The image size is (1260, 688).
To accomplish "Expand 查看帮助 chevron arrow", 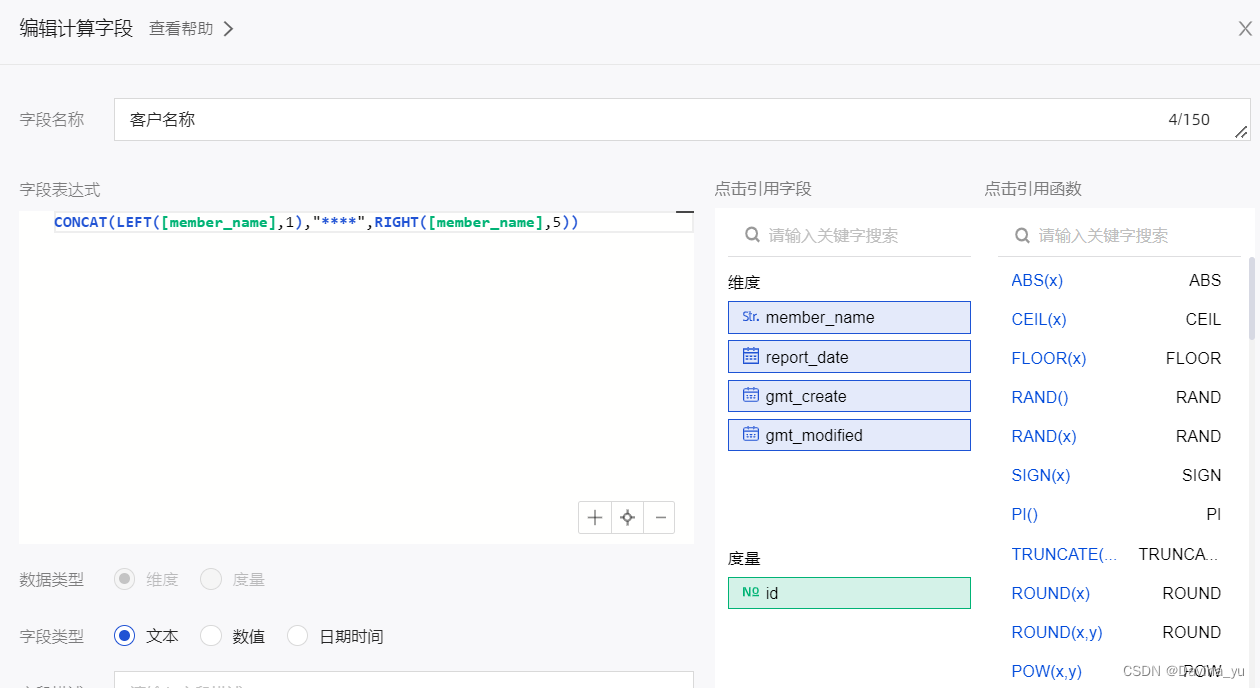I will (229, 29).
